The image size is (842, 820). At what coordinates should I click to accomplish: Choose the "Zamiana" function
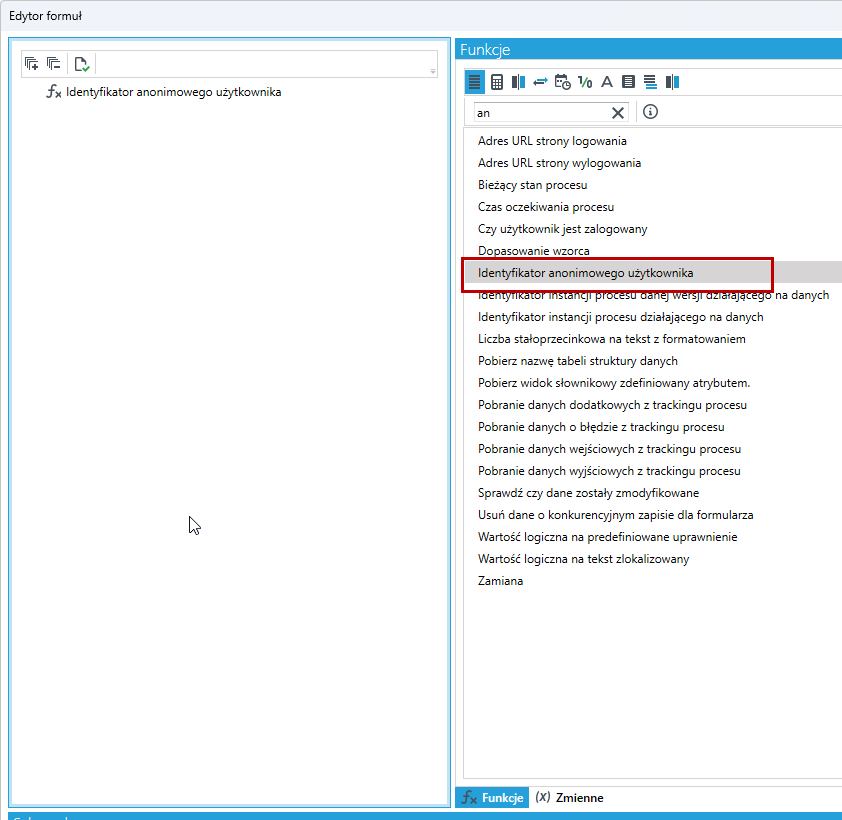[500, 582]
